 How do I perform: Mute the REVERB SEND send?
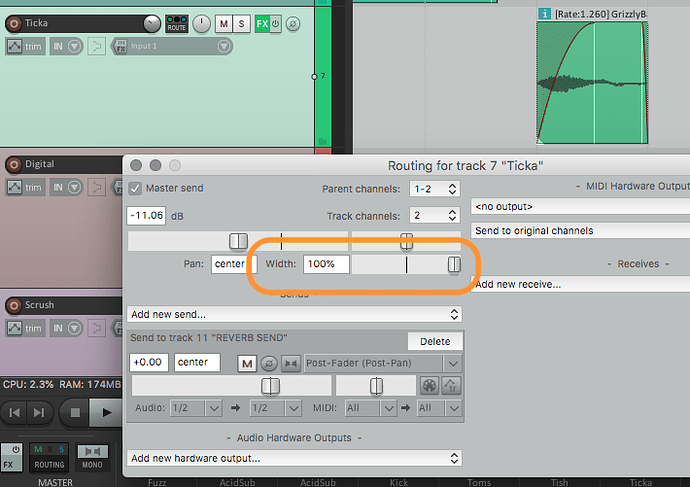pos(247,363)
